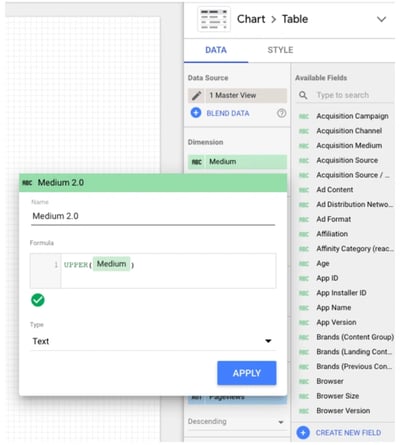Click the ABC type icon on Medium dimension
Screen dimensions: 400x445
[197, 162]
